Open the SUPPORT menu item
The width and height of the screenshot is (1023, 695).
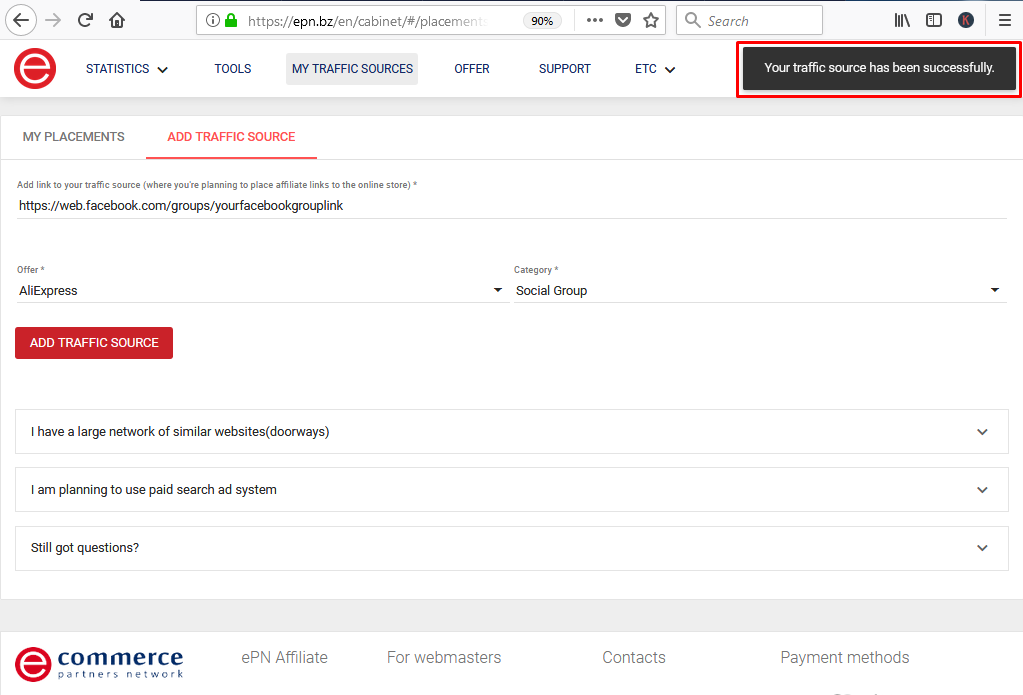pos(564,68)
